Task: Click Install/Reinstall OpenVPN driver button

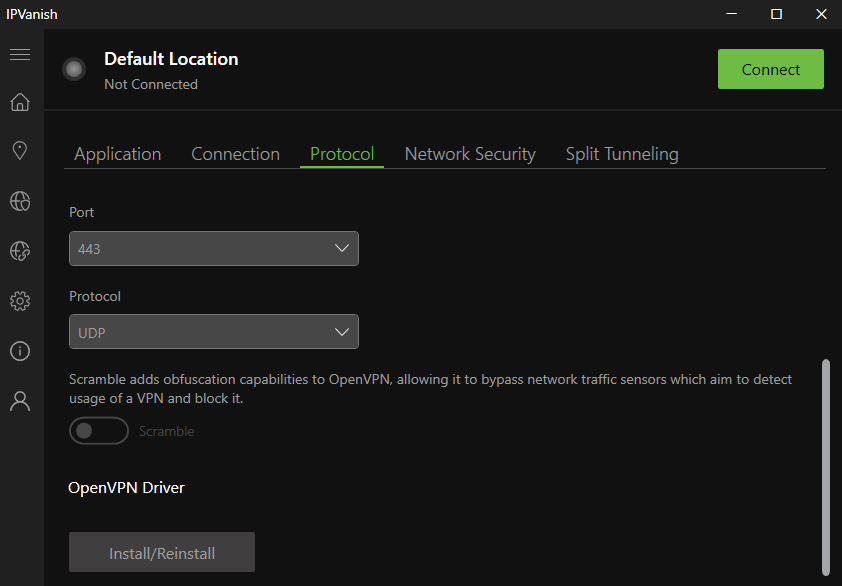Action: pos(162,553)
